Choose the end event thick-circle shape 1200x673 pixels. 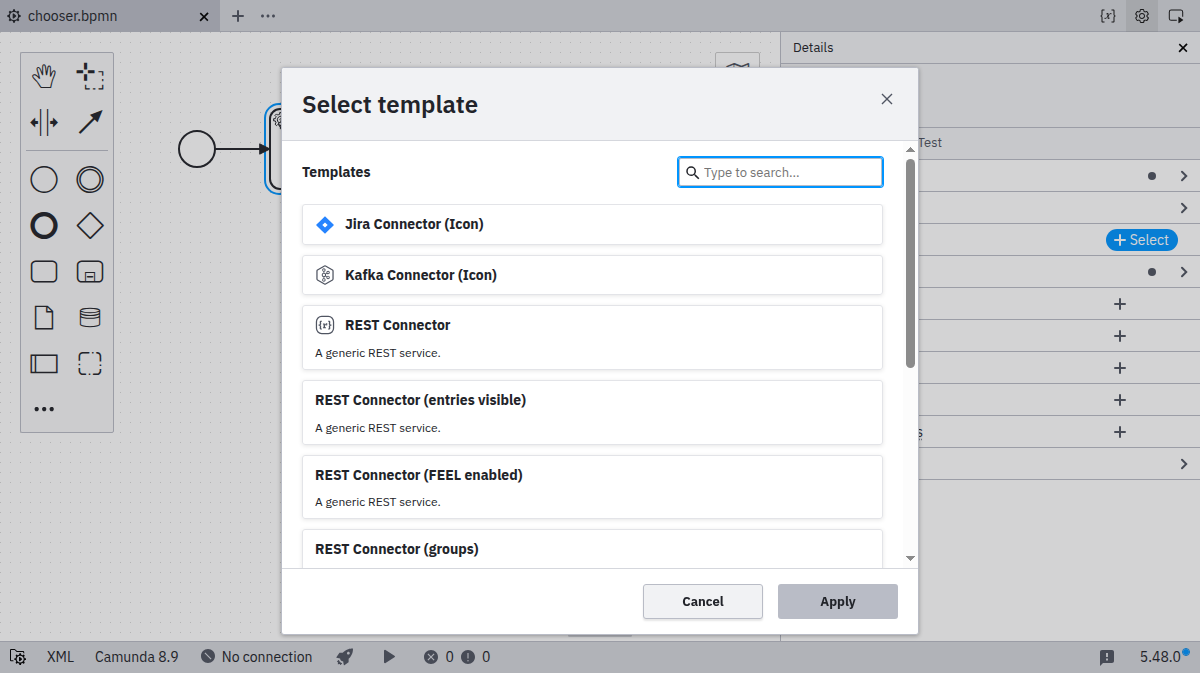[x=44, y=226]
